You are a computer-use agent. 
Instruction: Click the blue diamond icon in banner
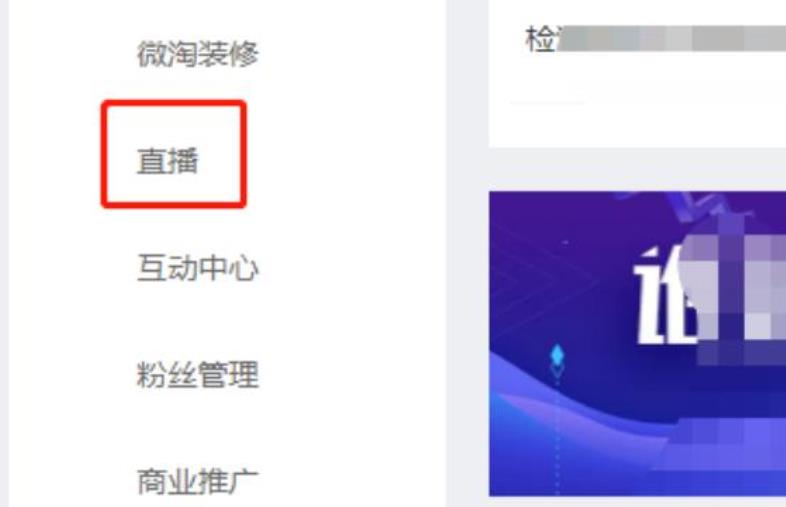[x=557, y=355]
